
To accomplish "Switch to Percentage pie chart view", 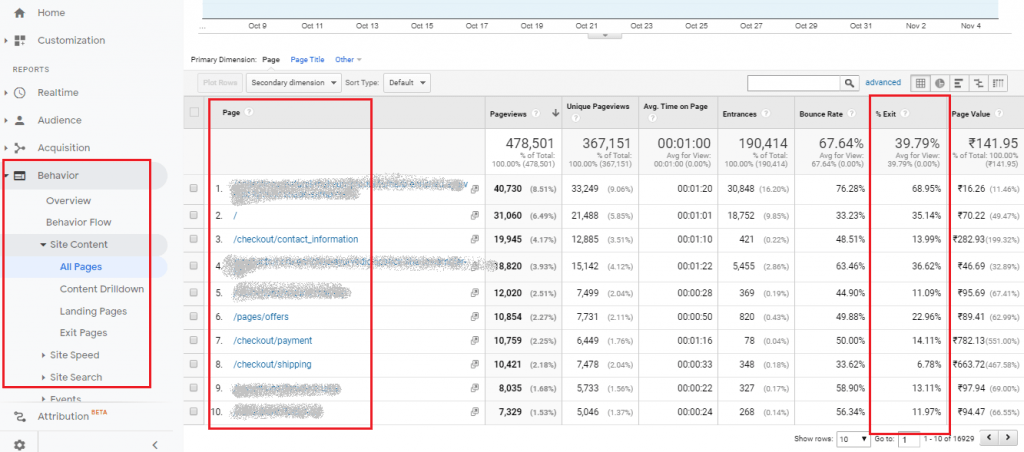I will point(939,83).
